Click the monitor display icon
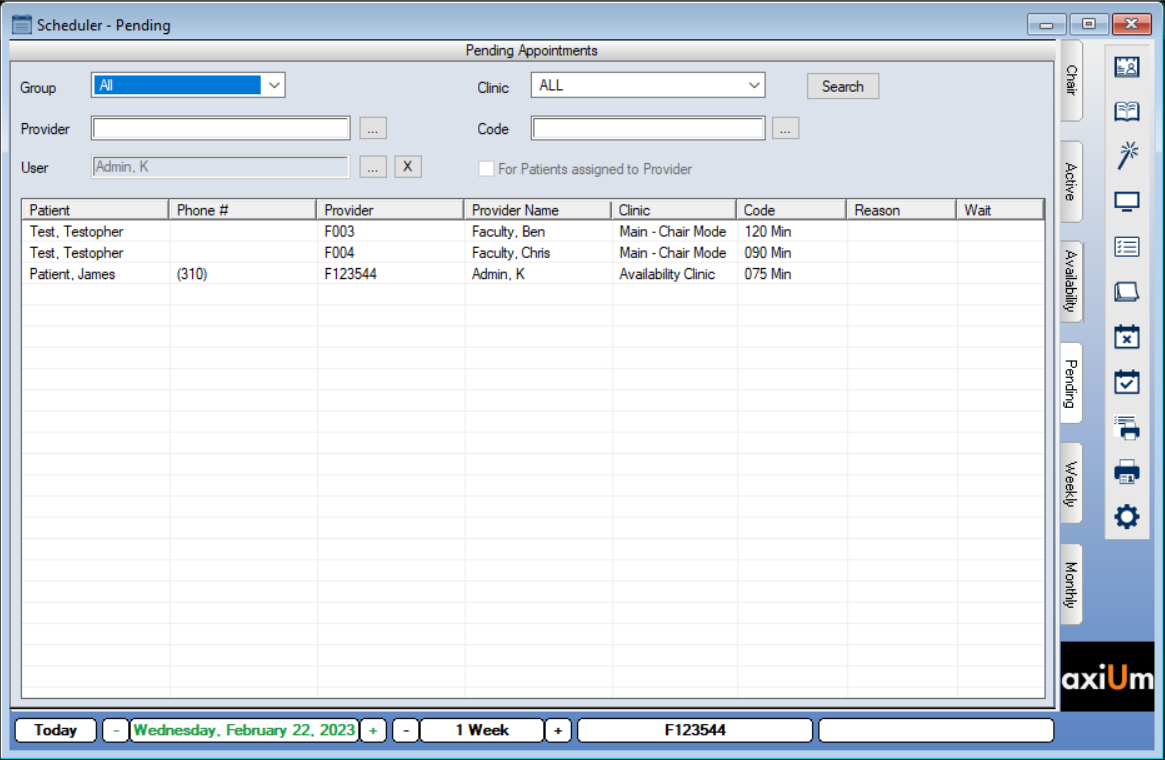The image size is (1165, 760). 1126,201
